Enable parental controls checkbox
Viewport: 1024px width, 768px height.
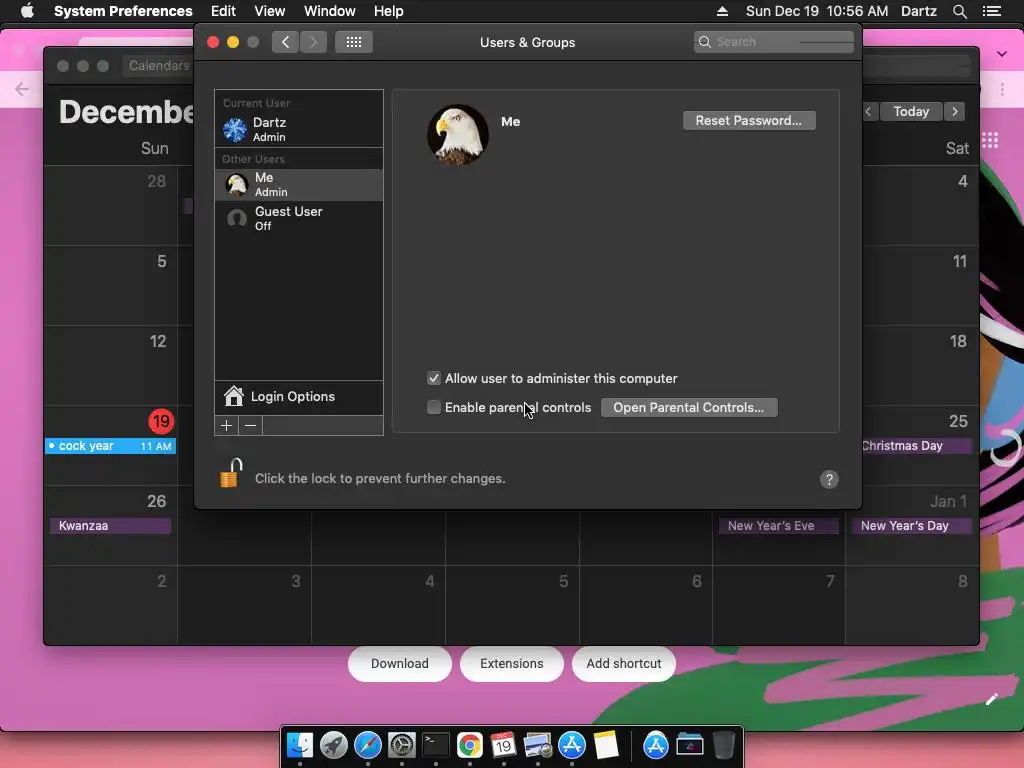434,408
